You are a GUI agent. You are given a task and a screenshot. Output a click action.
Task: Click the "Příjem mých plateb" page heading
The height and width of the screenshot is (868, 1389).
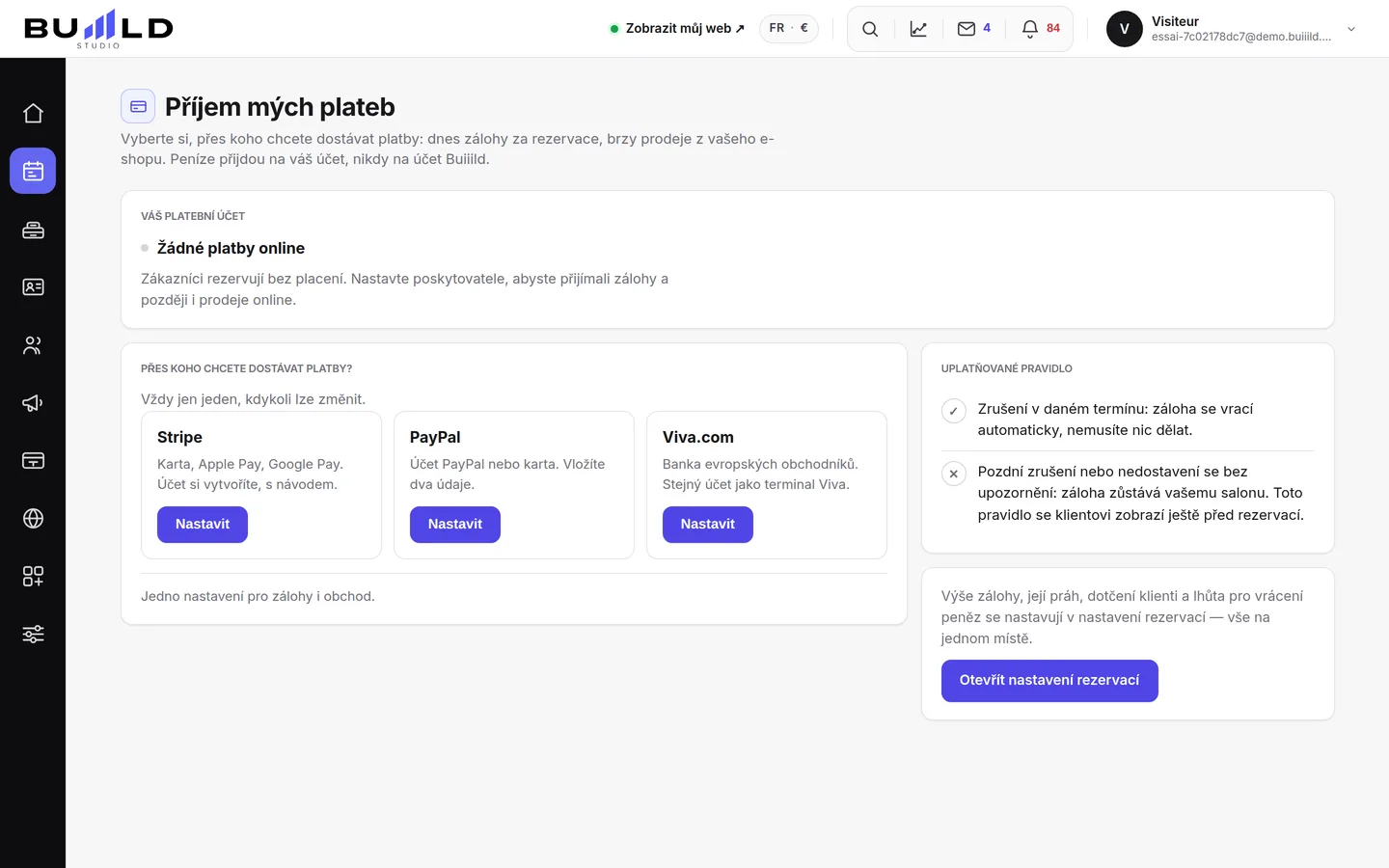coord(280,107)
